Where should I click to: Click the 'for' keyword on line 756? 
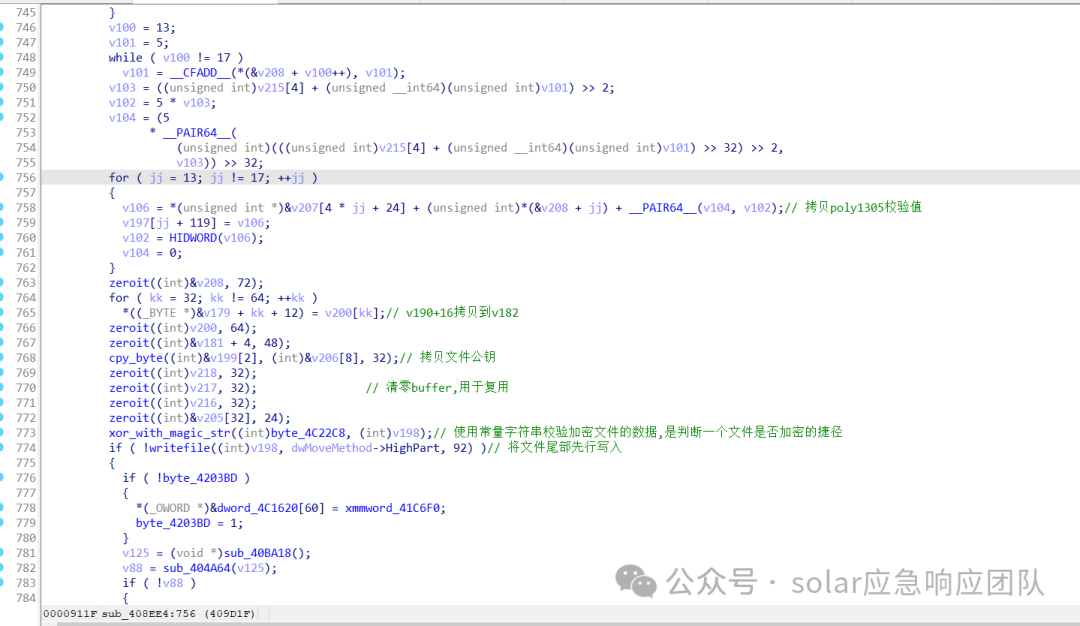tap(118, 178)
